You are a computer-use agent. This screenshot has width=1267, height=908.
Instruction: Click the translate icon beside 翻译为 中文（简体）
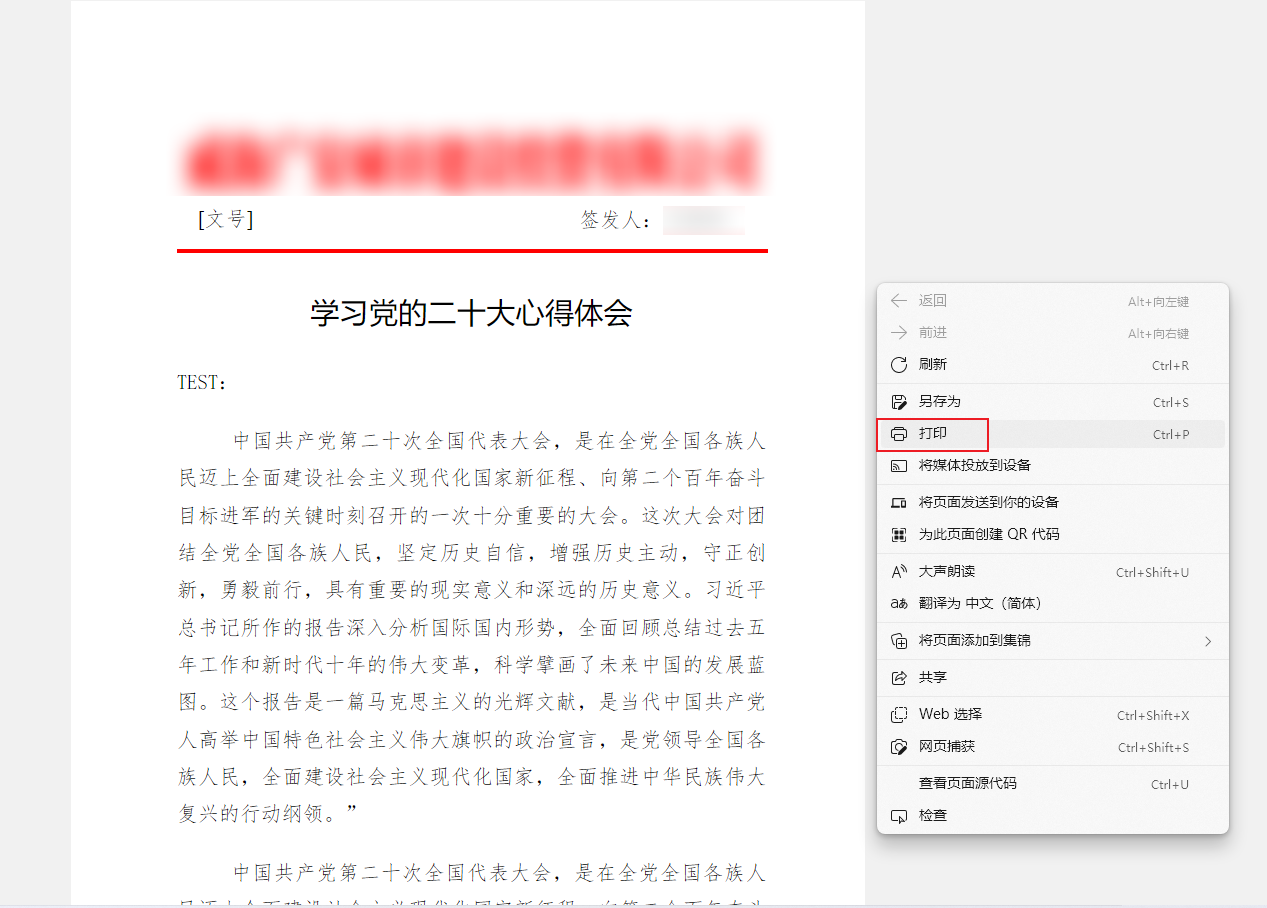pyautogui.click(x=898, y=602)
